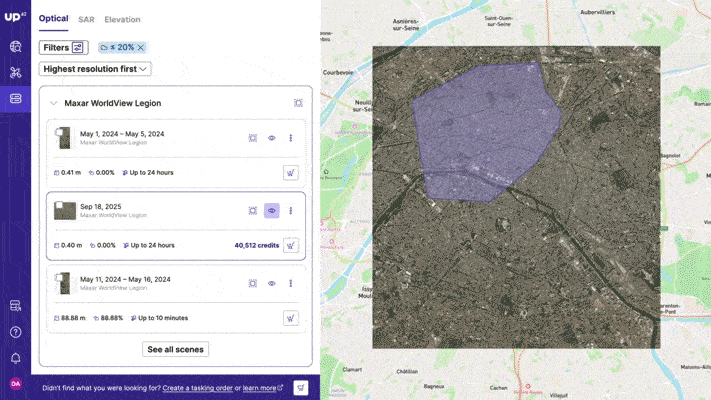Viewport: 711px width, 400px height.
Task: Add Sep 18, 2025 scene to cart
Action: [291, 245]
